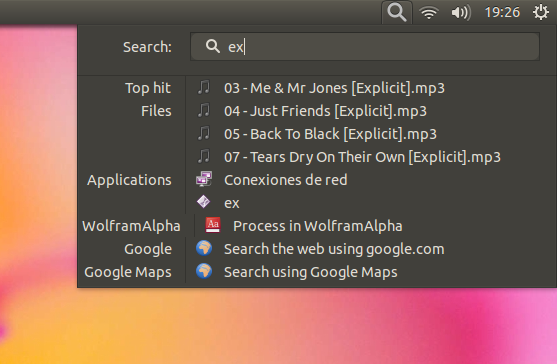557x364 pixels.
Task: Click the Files category label
Action: (x=156, y=111)
